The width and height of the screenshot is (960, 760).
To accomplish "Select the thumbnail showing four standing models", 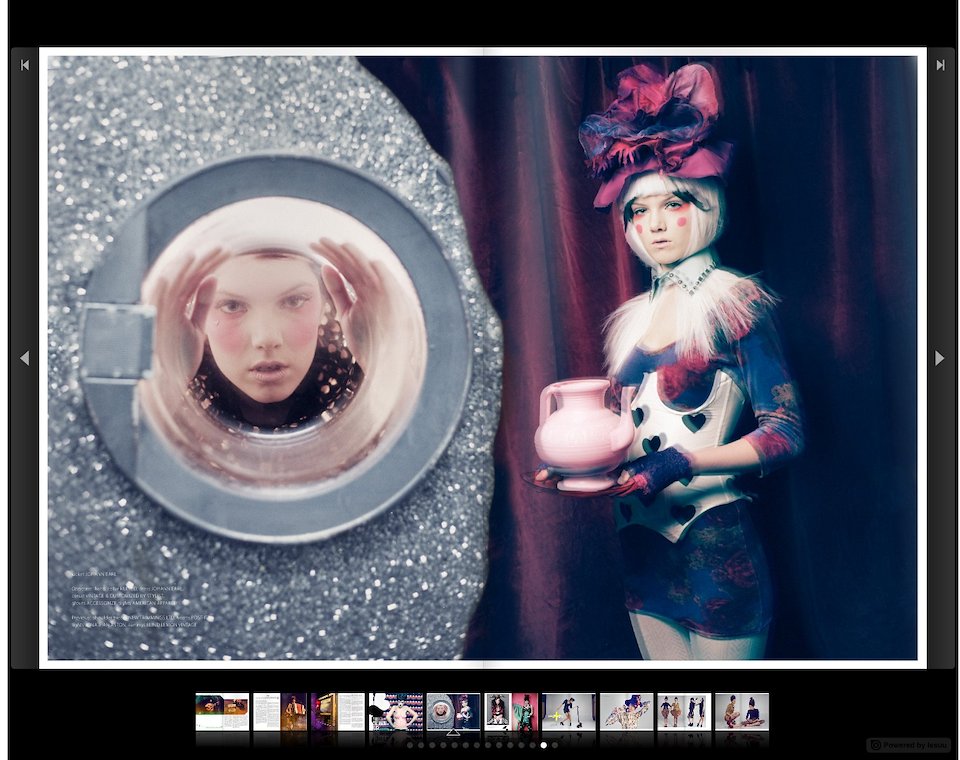I will tap(684, 711).
